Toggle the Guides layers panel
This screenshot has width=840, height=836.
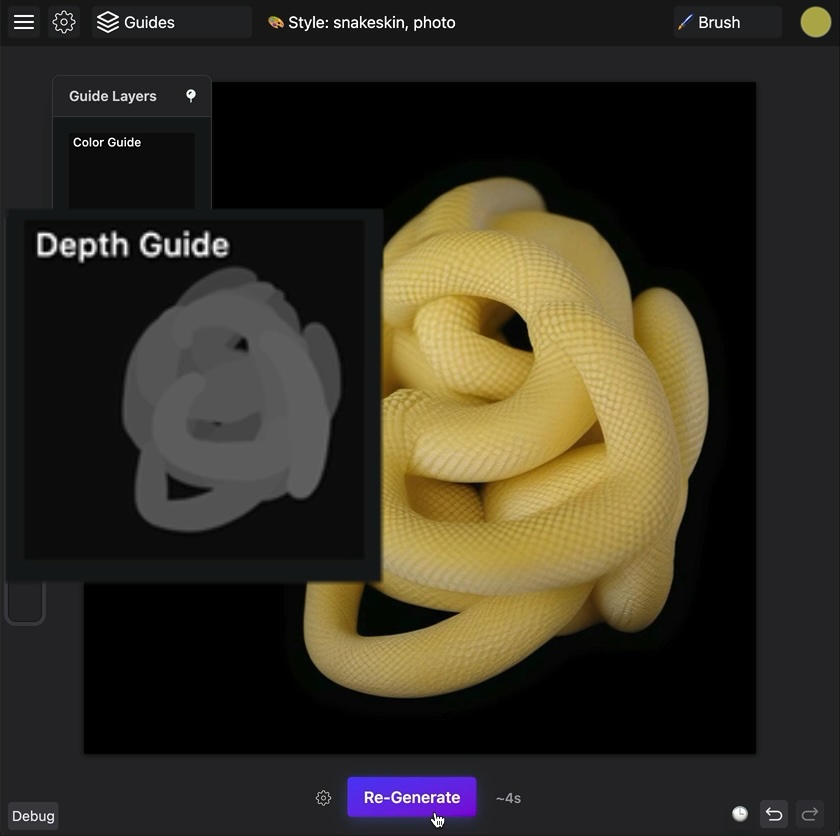137,22
